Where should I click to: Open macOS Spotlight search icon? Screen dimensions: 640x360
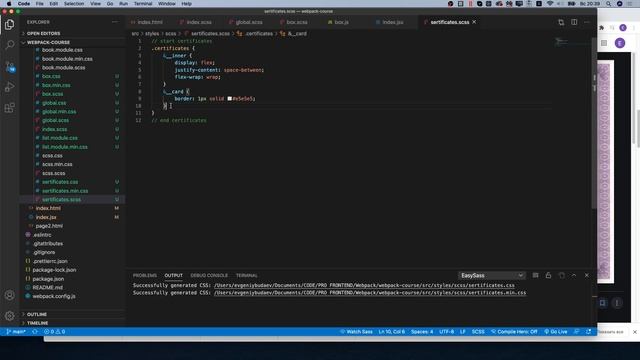[x=608, y=4]
